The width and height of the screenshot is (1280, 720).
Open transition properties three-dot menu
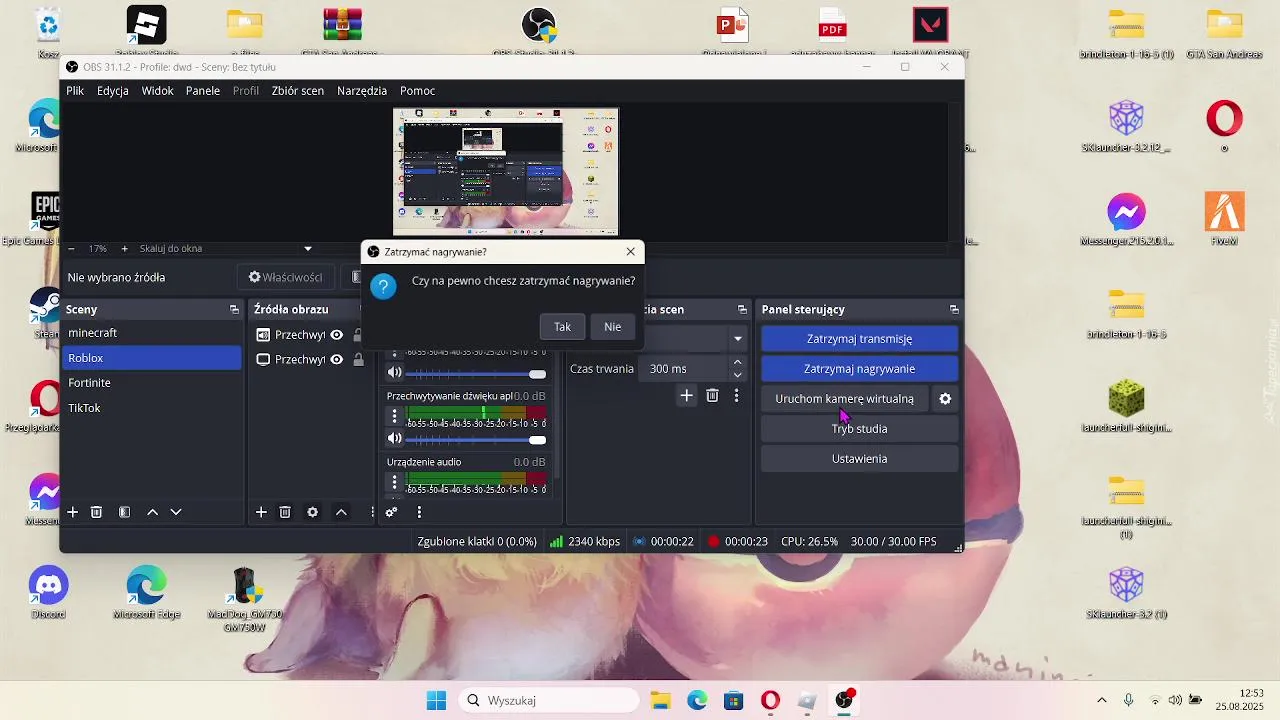(x=736, y=396)
